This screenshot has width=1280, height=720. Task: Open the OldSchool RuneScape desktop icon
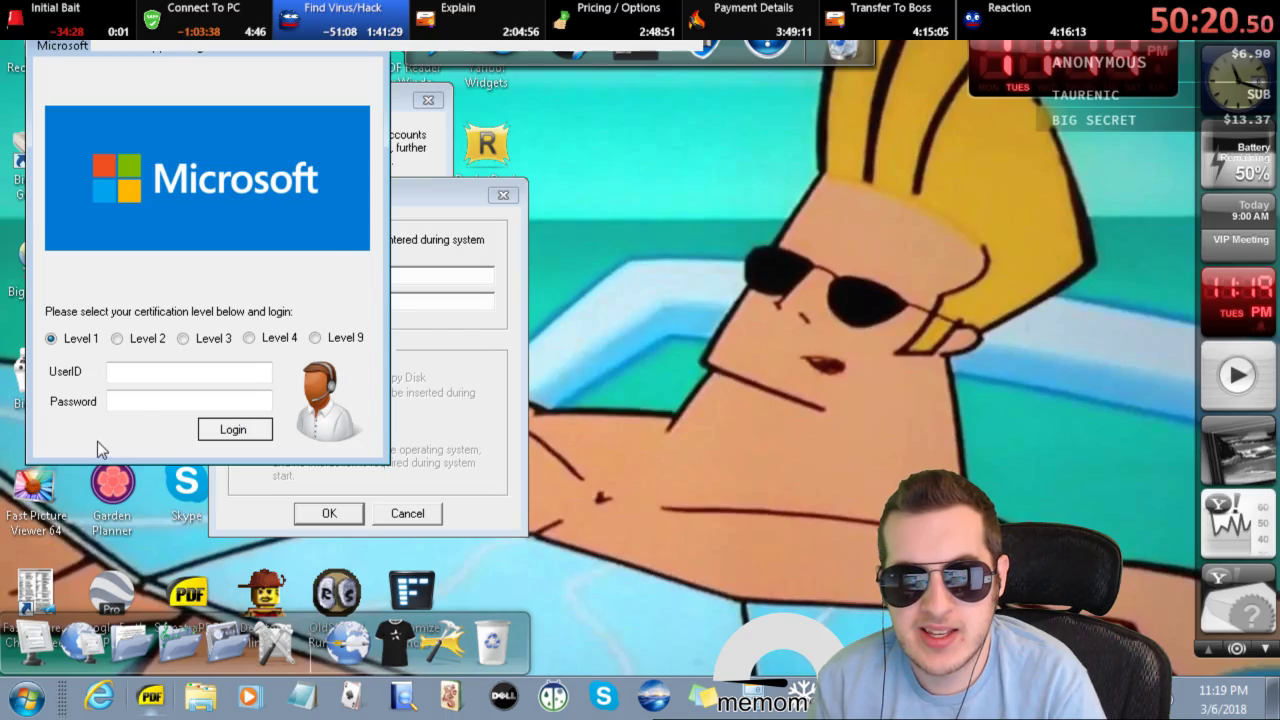pyautogui.click(x=337, y=592)
